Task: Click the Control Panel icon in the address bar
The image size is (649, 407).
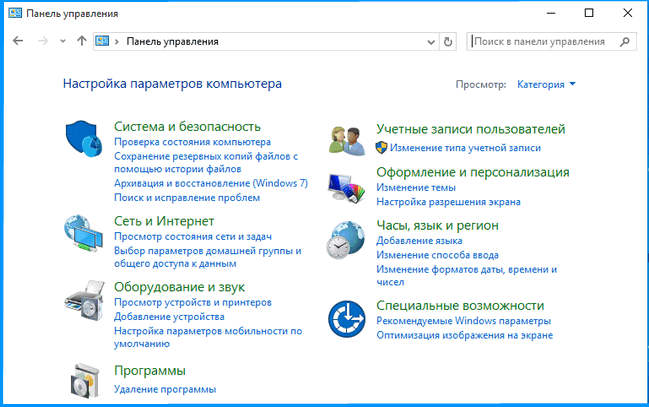Action: pos(102,41)
